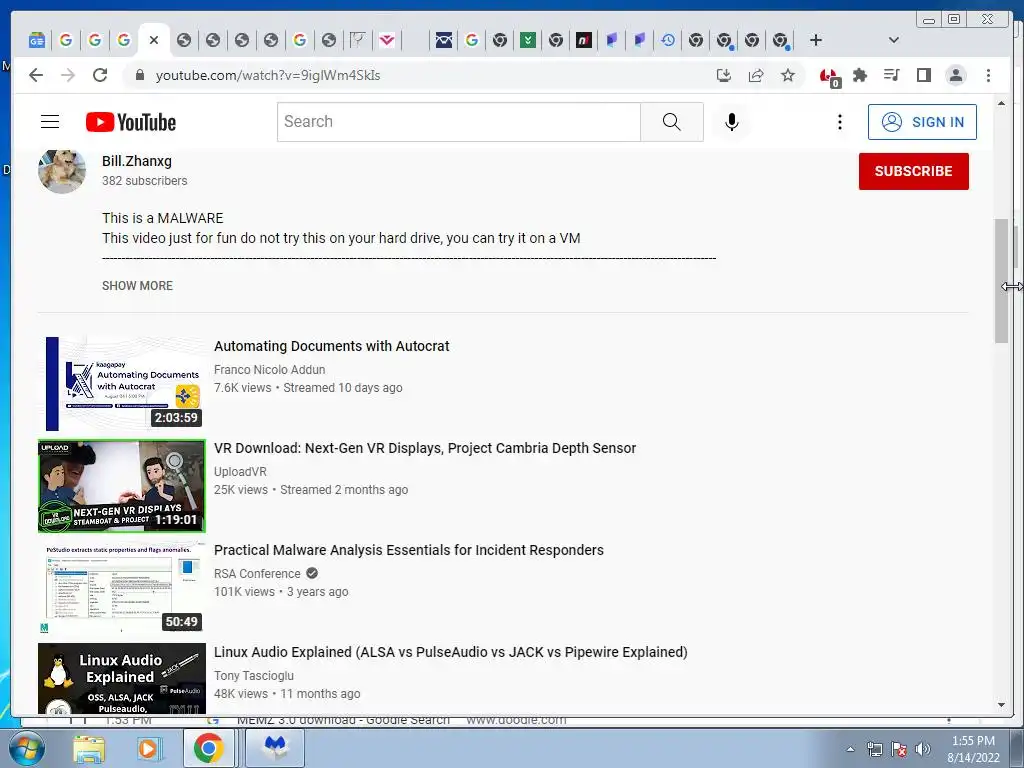
Task: Open 'Linux Audio Explained' video title
Action: (451, 652)
